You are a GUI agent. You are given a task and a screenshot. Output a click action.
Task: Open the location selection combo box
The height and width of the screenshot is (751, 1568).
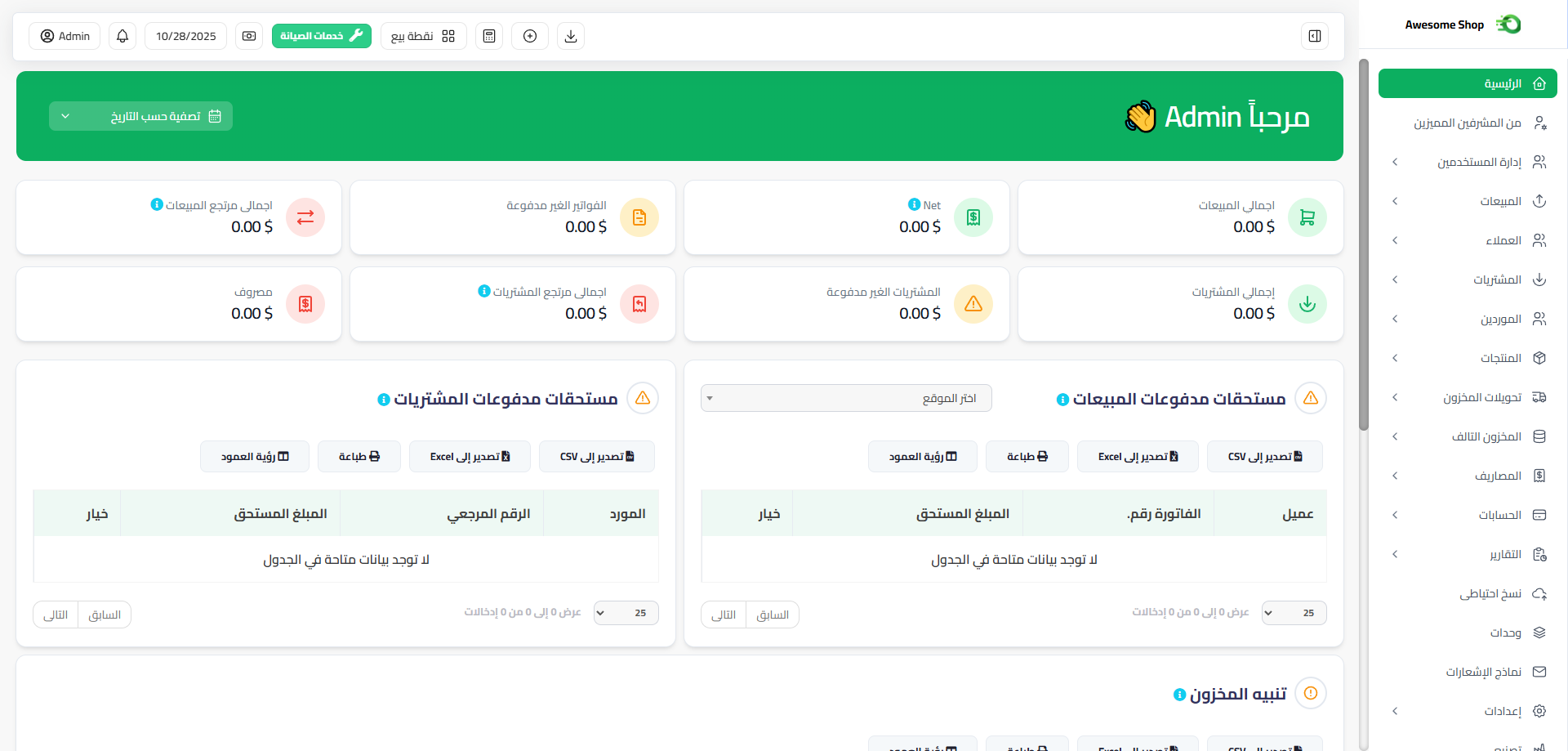(846, 398)
